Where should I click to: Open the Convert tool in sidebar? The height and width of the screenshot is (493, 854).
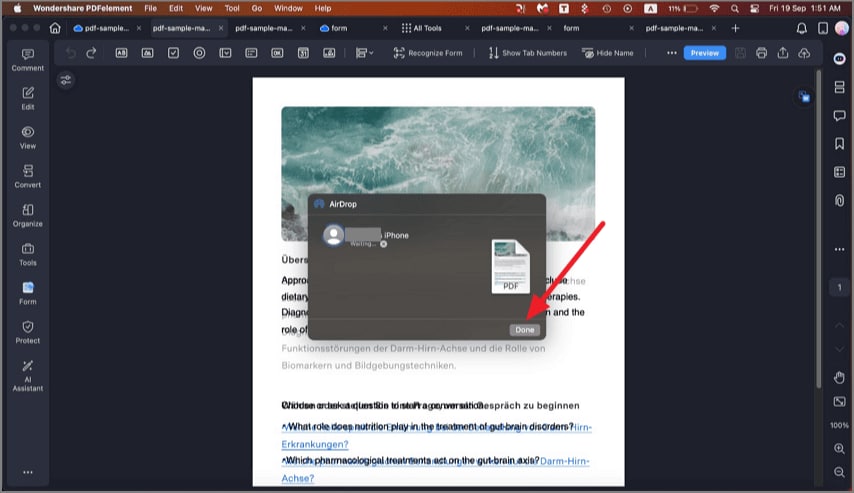pos(28,176)
